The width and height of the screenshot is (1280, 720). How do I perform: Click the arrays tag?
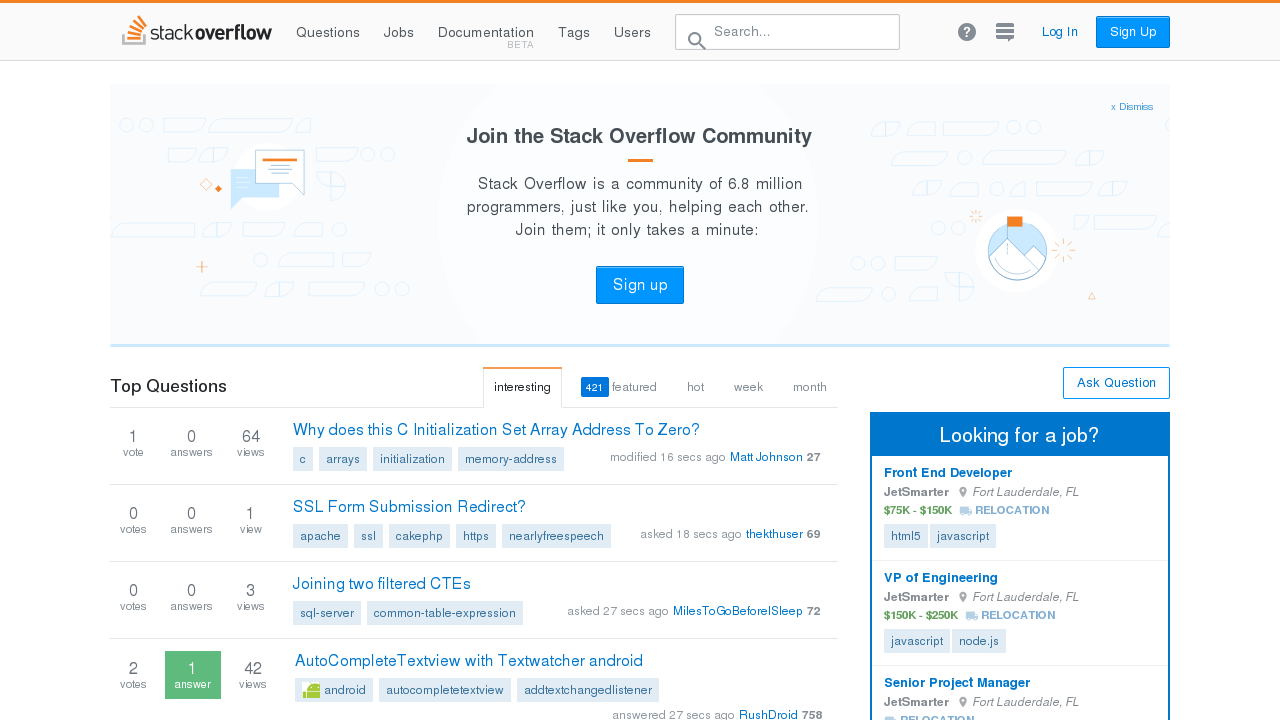click(343, 459)
